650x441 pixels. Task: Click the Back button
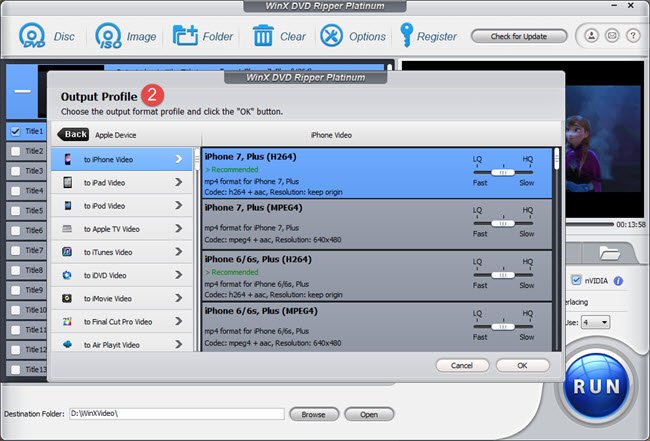pyautogui.click(x=73, y=134)
